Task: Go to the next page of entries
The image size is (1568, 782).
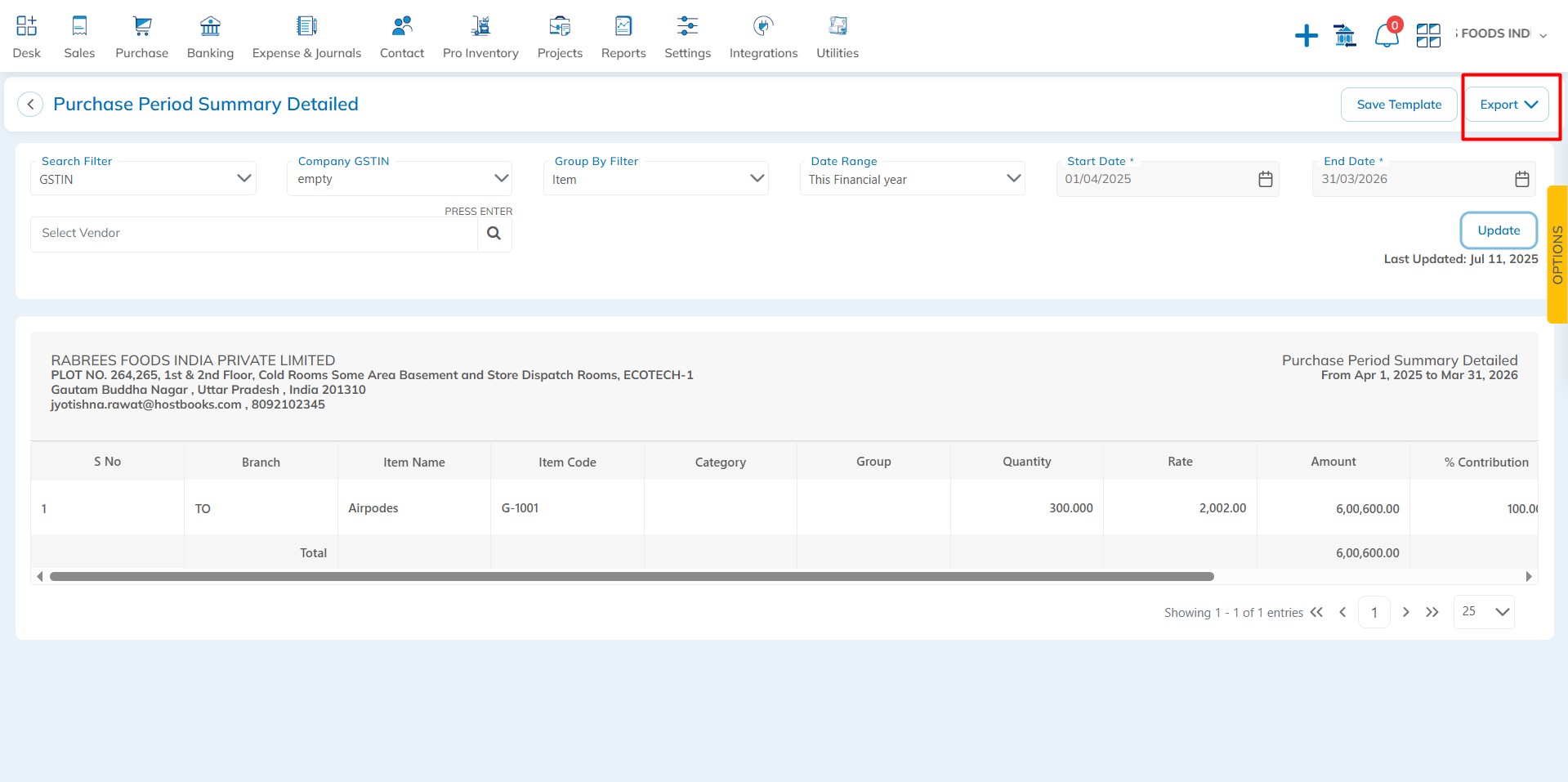Action: (x=1405, y=612)
